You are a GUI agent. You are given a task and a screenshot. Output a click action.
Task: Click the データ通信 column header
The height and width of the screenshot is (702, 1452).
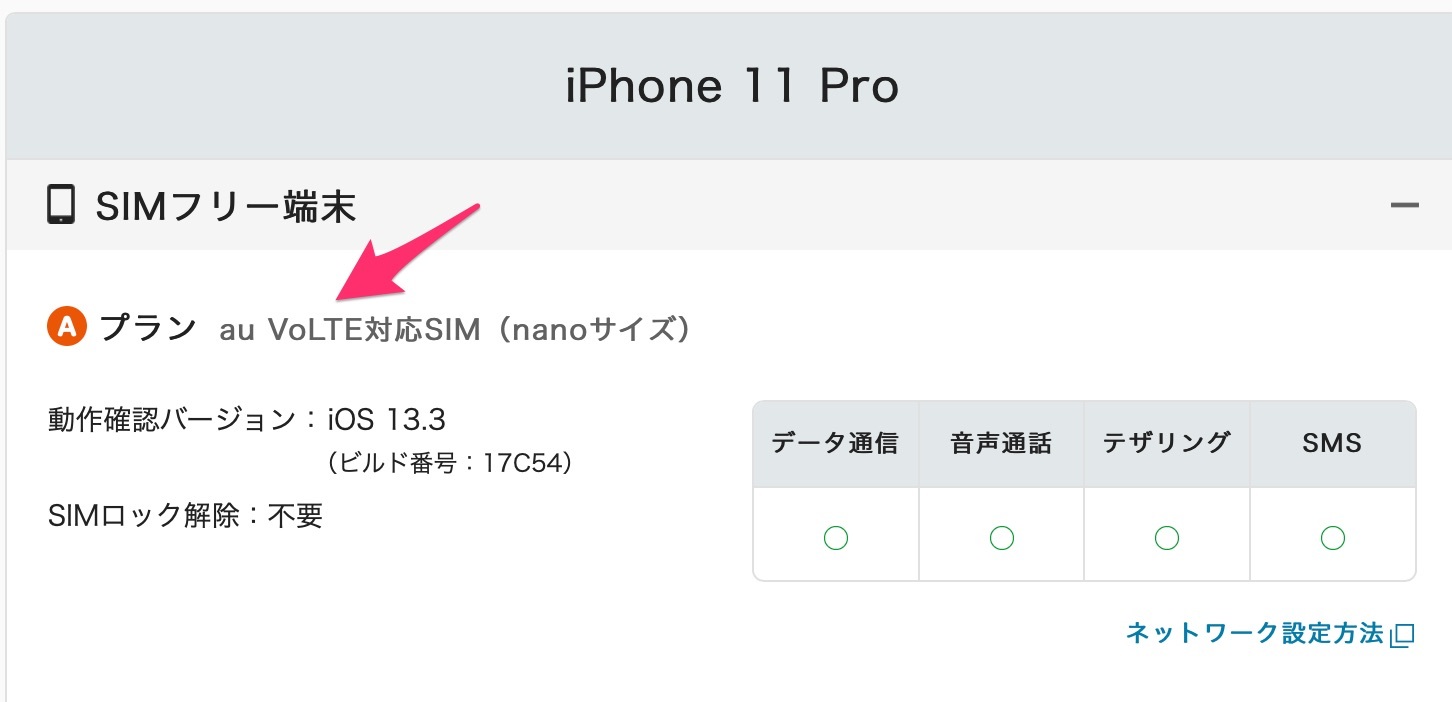coord(835,443)
